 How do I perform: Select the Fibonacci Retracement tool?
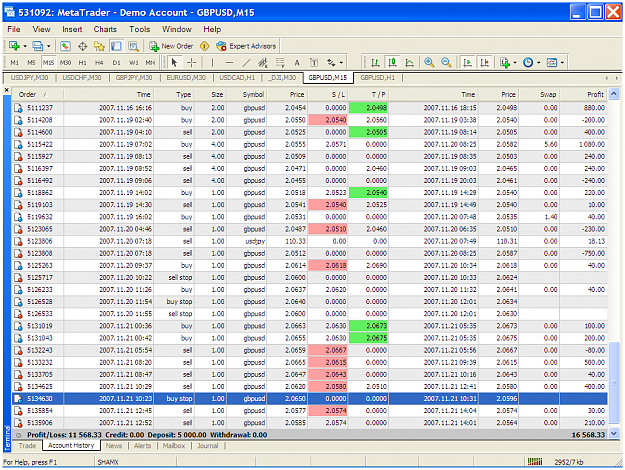click(280, 63)
